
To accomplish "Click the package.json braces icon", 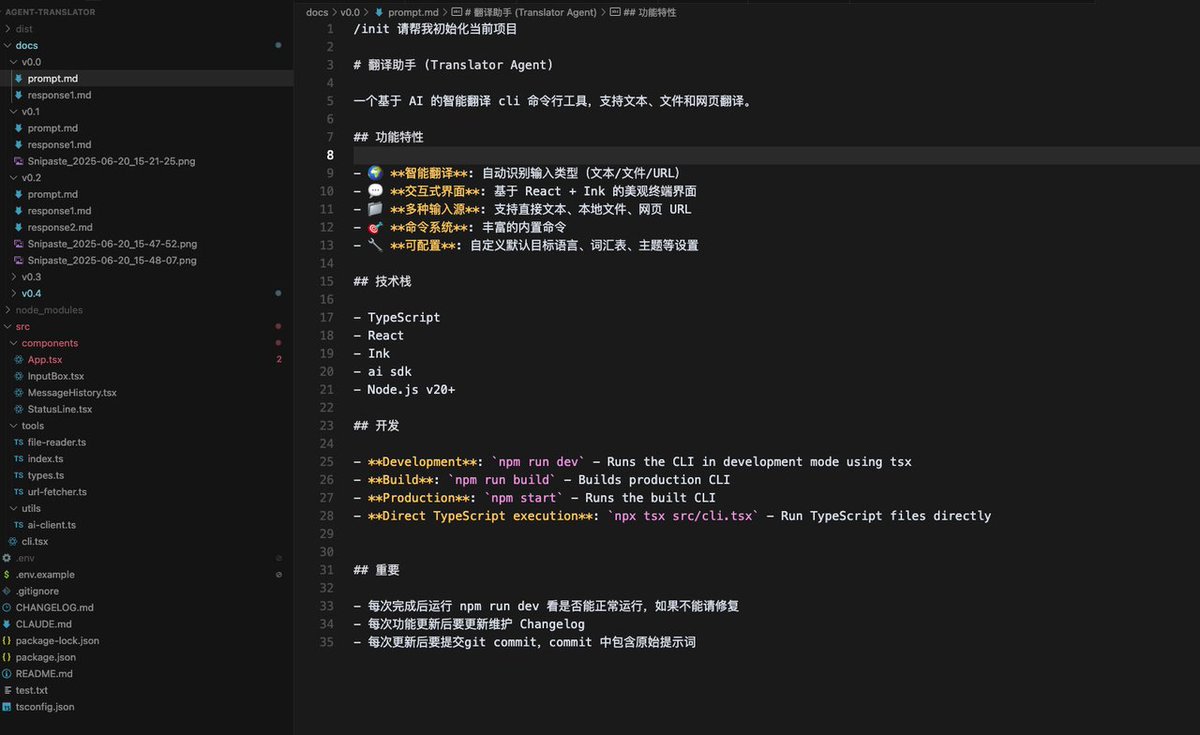I will click(7, 657).
